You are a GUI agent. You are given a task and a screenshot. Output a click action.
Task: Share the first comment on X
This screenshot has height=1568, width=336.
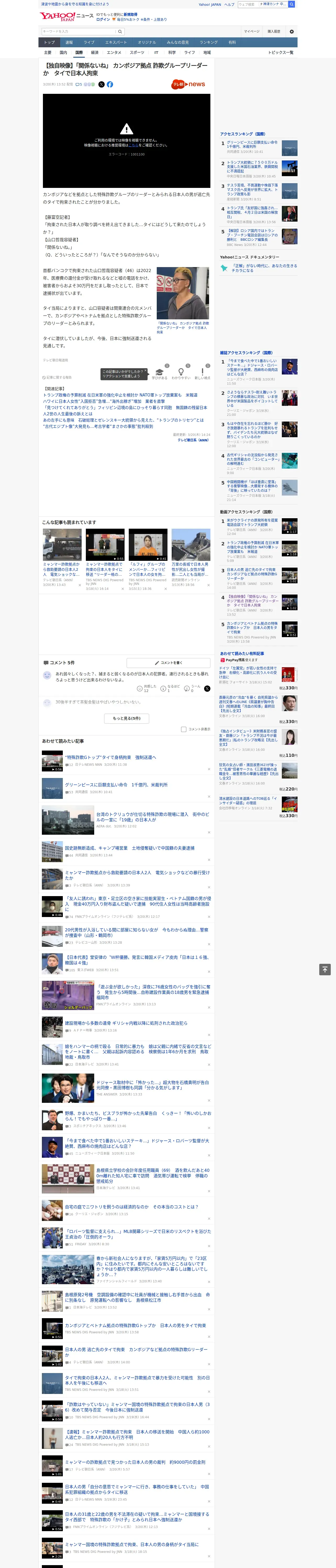(207, 688)
